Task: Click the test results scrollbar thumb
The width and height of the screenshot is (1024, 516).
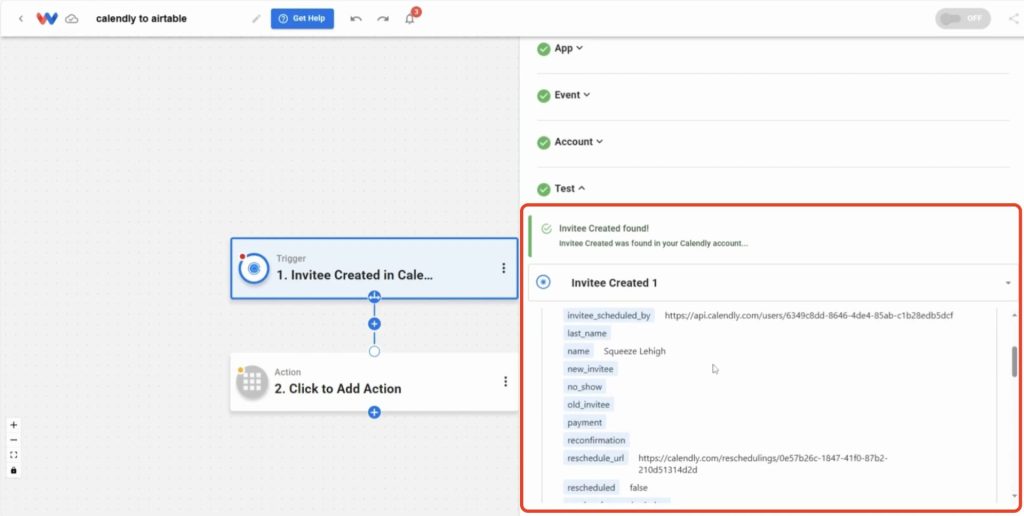Action: (x=1014, y=362)
